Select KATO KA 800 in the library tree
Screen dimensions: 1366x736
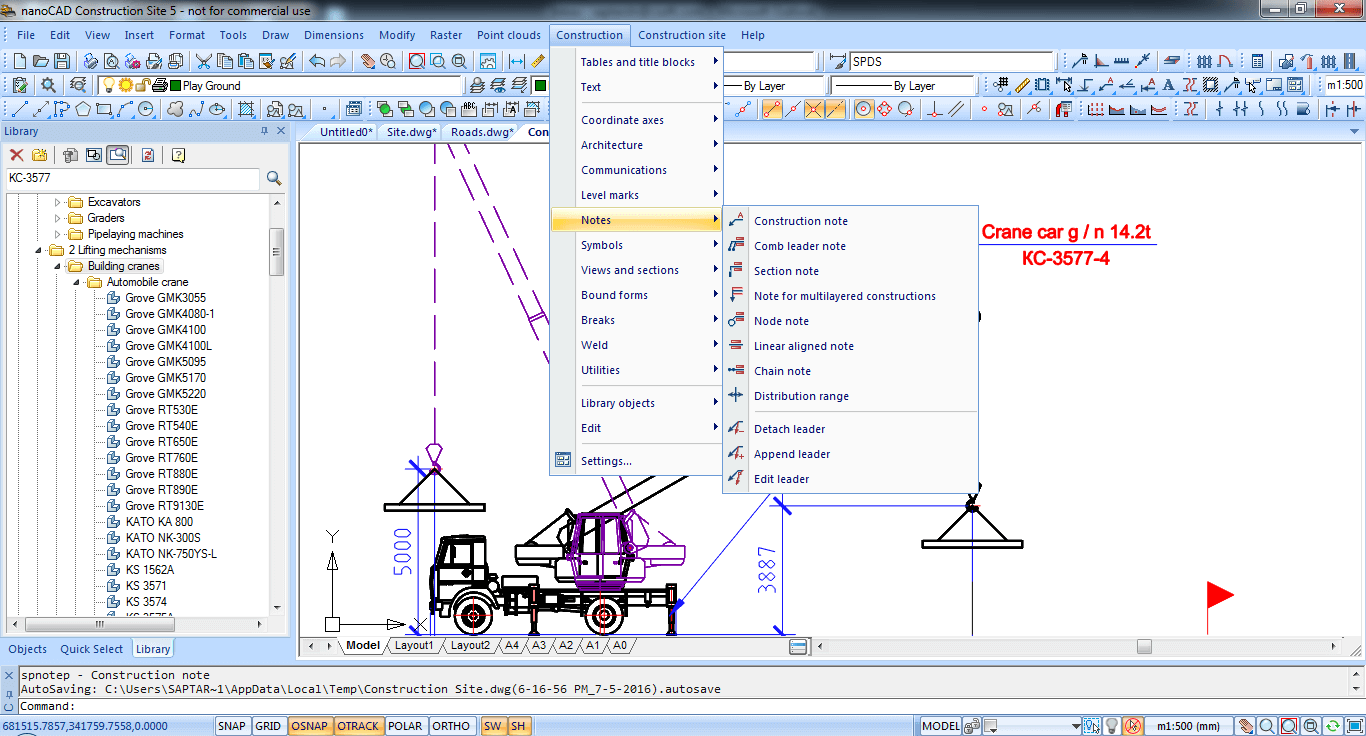pos(159,522)
